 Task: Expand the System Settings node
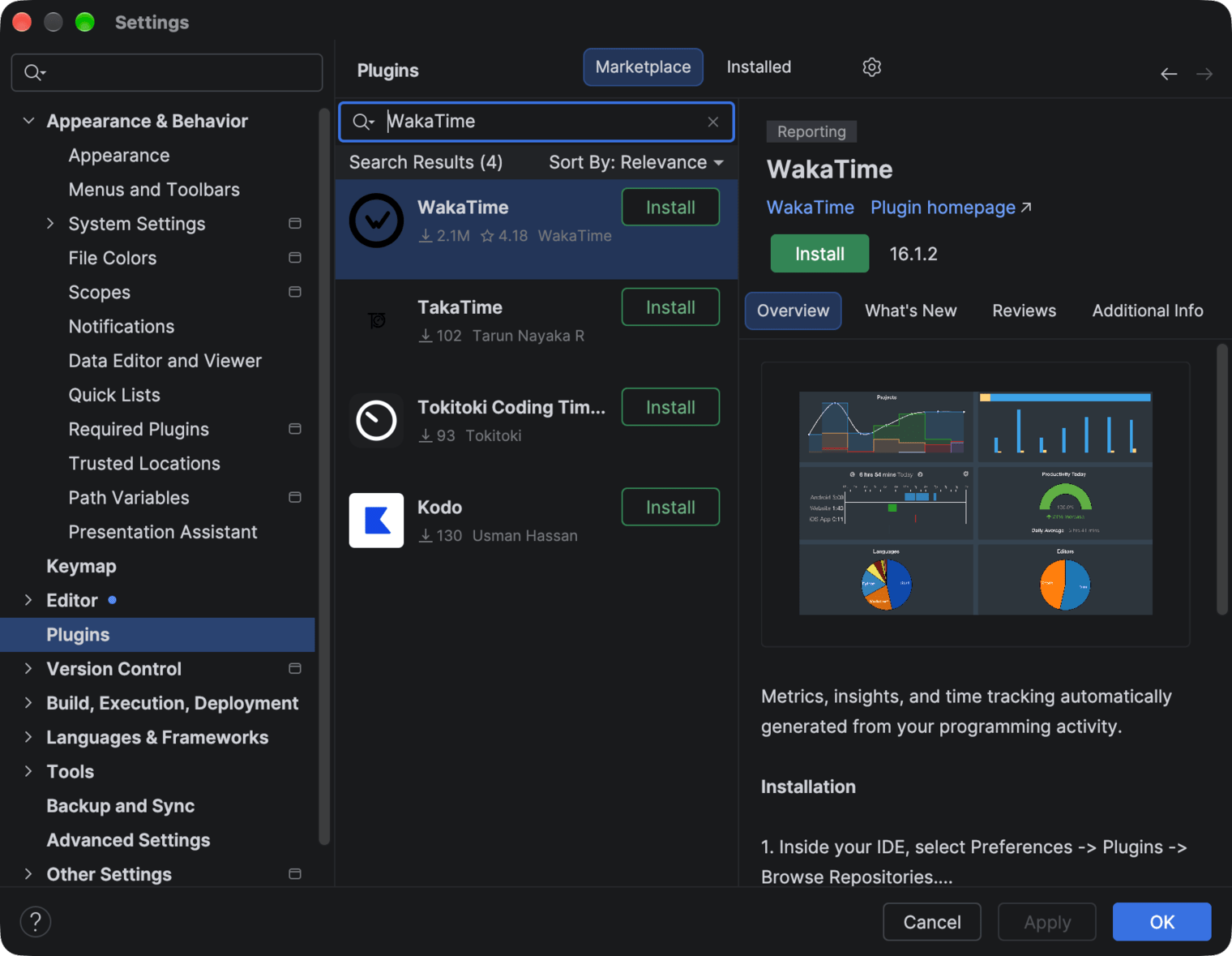[50, 224]
